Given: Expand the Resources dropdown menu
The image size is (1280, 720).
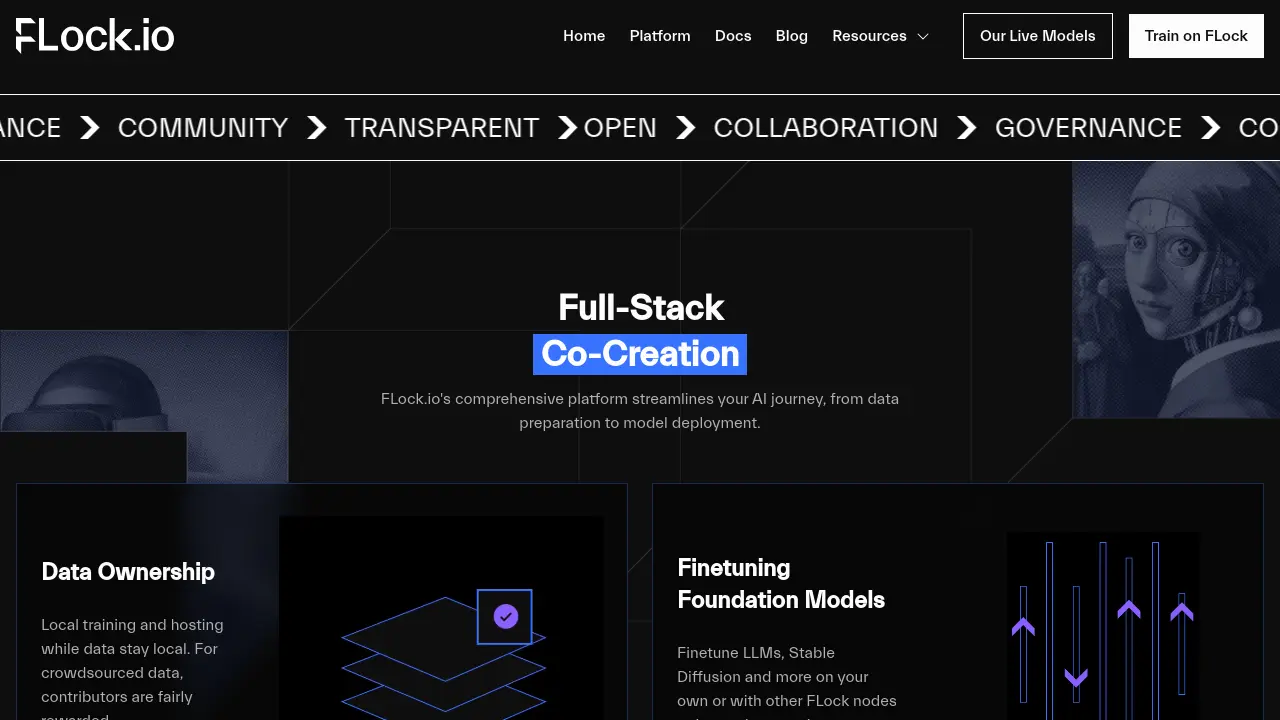Looking at the screenshot, I should click(x=881, y=36).
